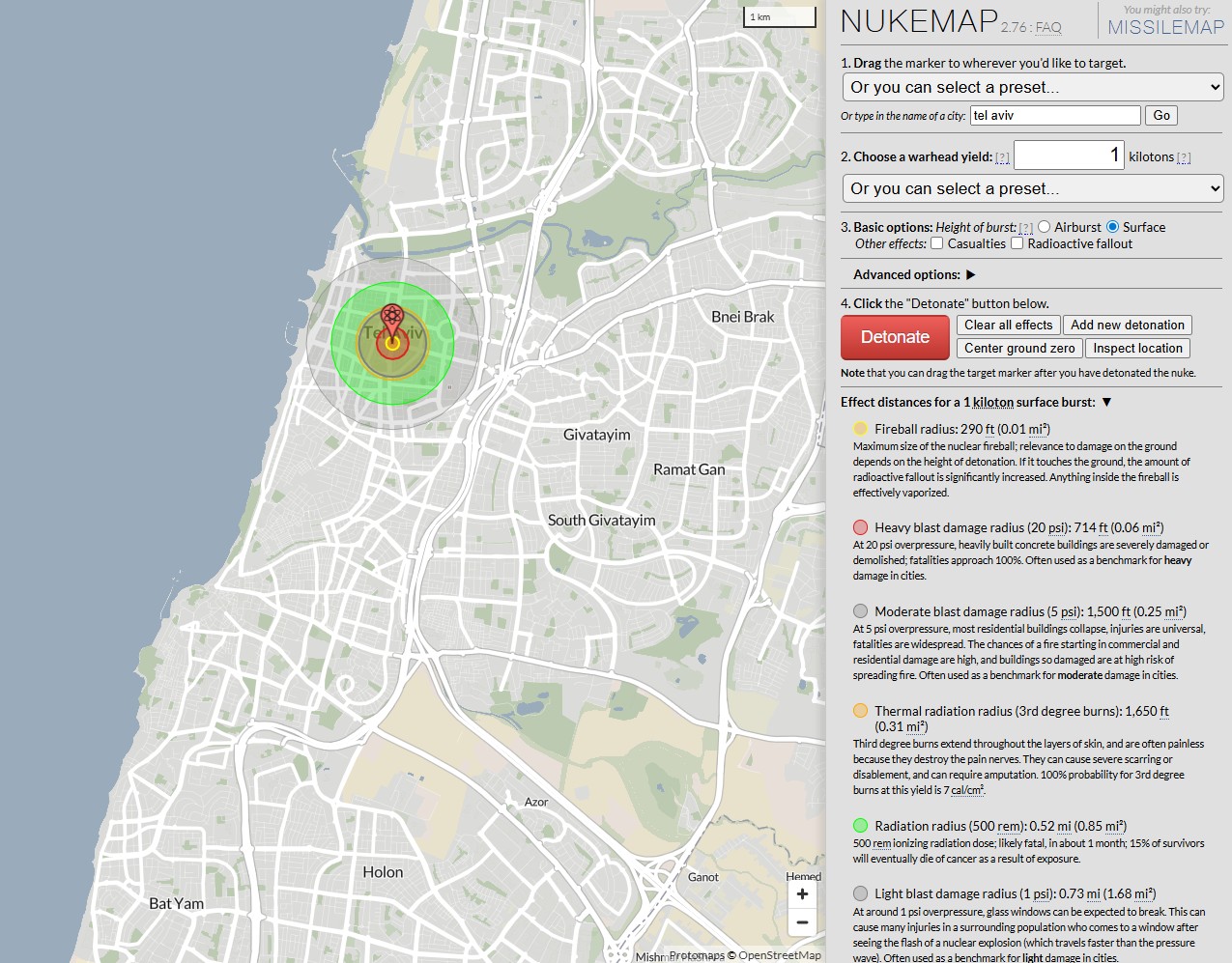
Task: Click the Ganot map label
Action: 703,877
